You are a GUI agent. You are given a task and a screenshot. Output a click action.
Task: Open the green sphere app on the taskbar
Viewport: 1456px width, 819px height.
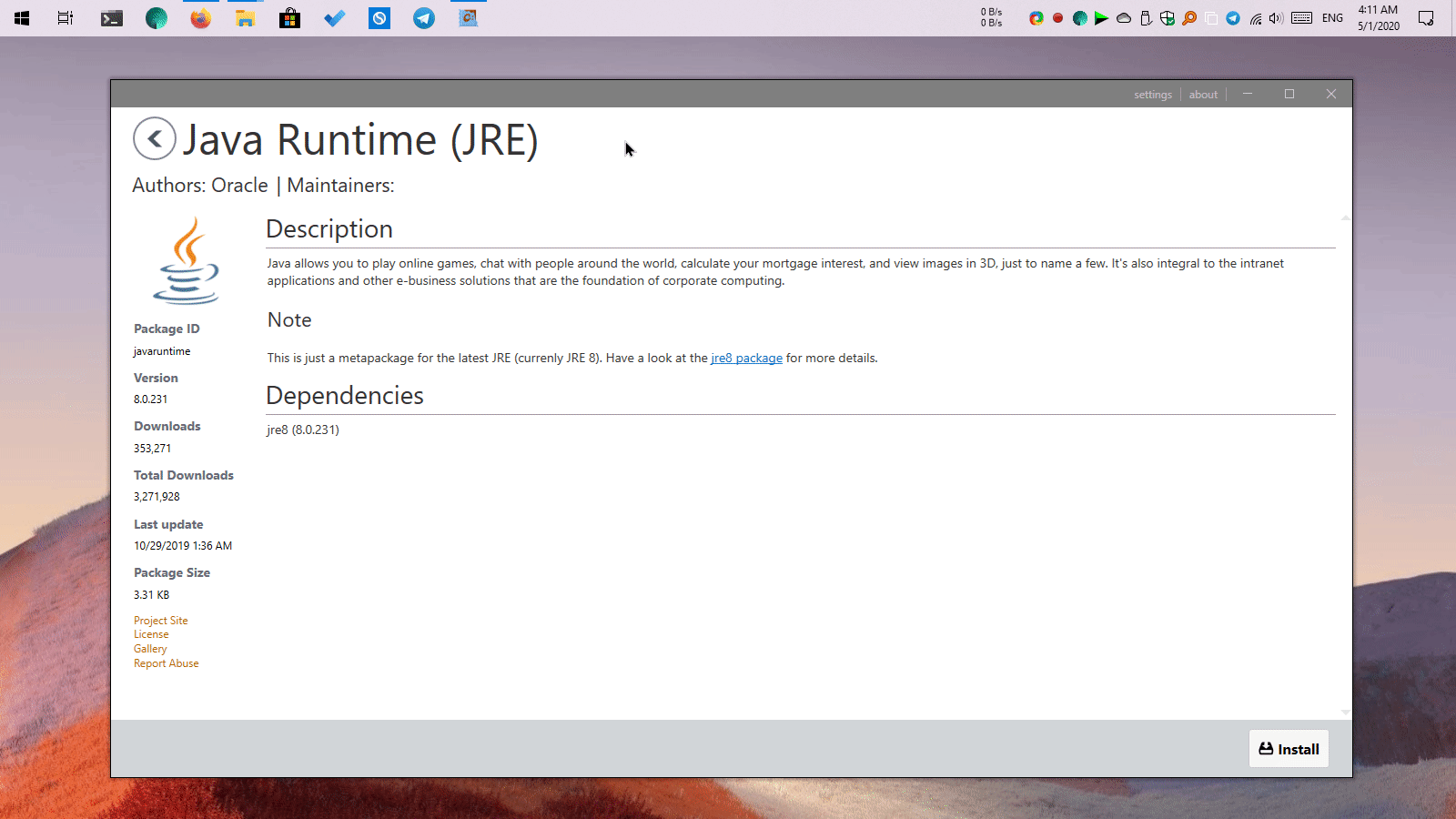click(157, 18)
